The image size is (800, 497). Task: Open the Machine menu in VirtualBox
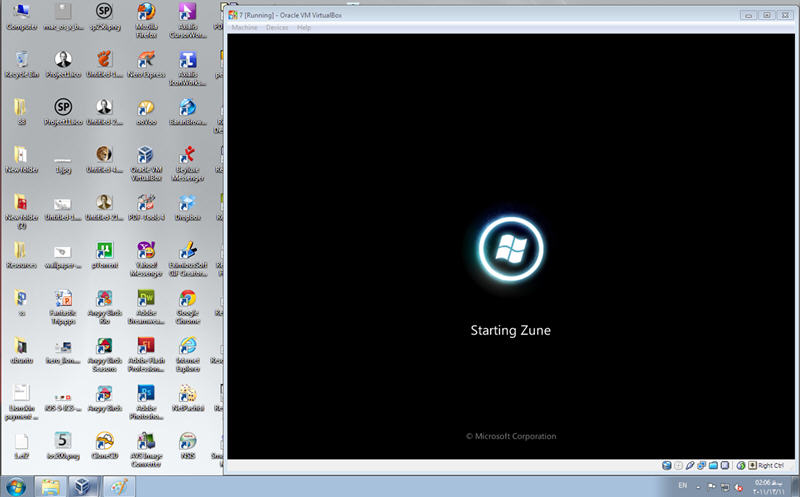coord(244,28)
